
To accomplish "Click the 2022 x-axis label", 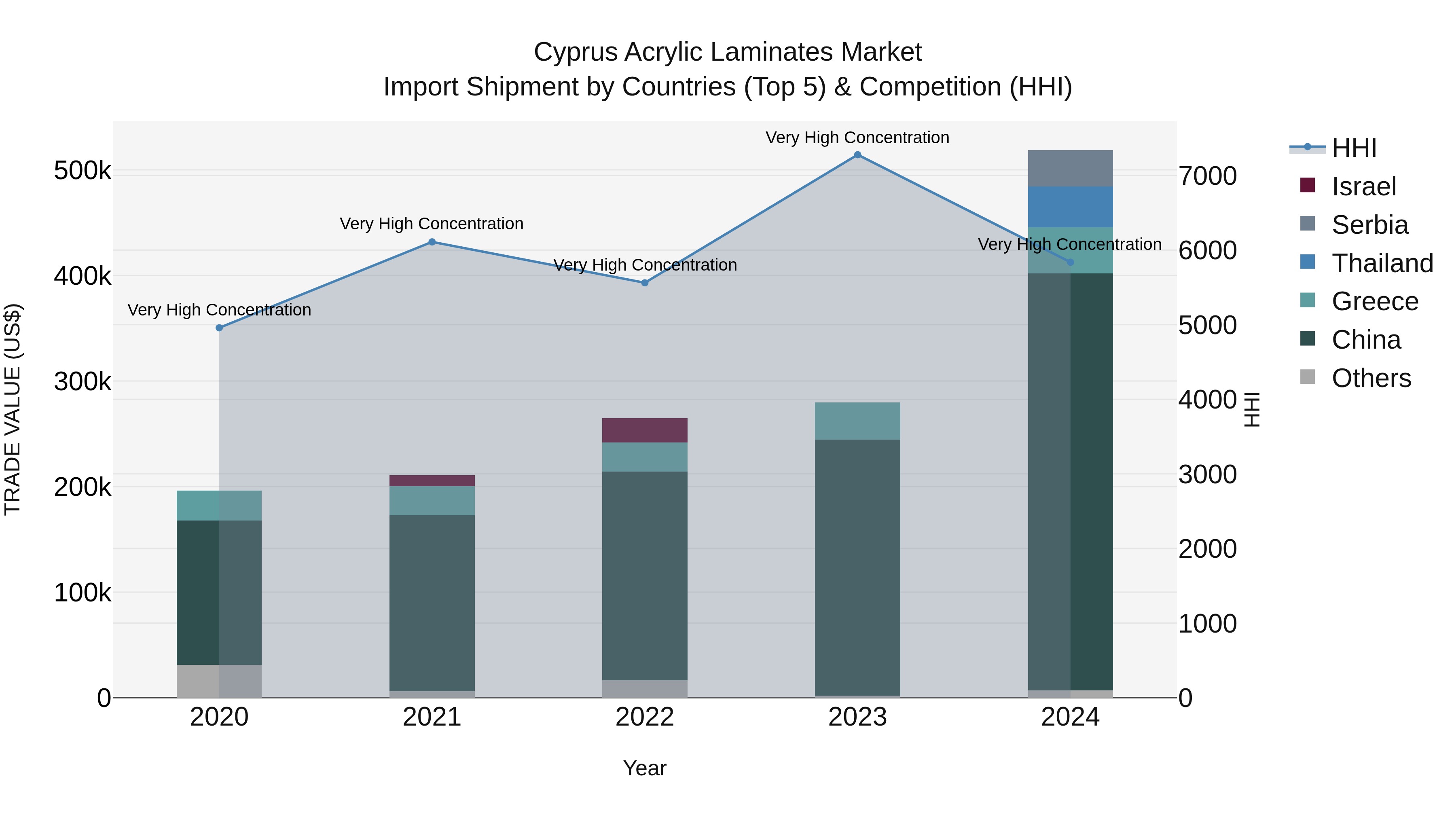I will click(645, 717).
